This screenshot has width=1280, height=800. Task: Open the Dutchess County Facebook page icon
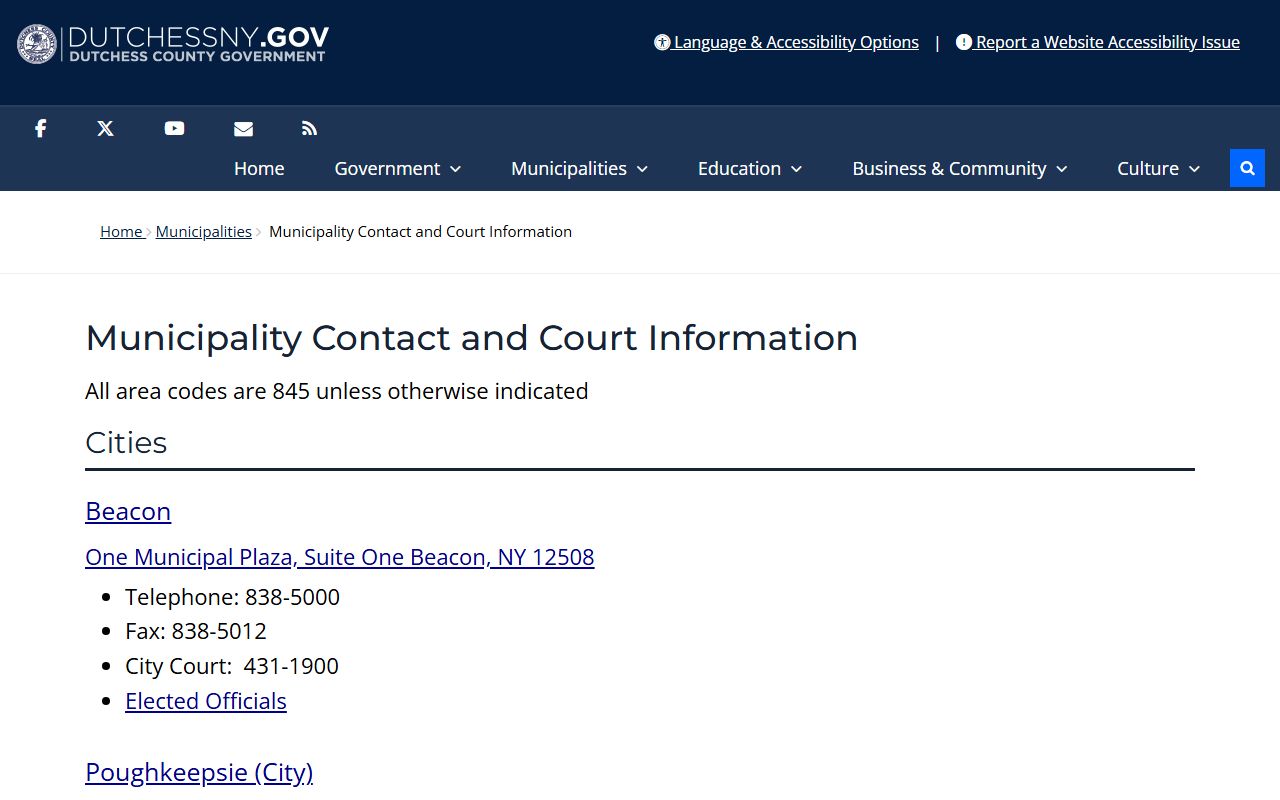click(41, 128)
